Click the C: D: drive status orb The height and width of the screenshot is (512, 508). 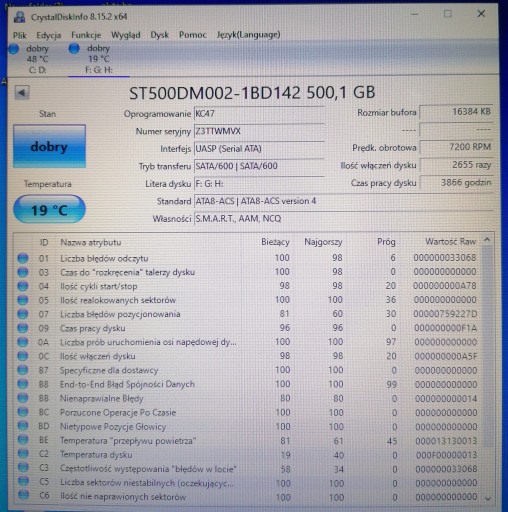pyautogui.click(x=14, y=49)
